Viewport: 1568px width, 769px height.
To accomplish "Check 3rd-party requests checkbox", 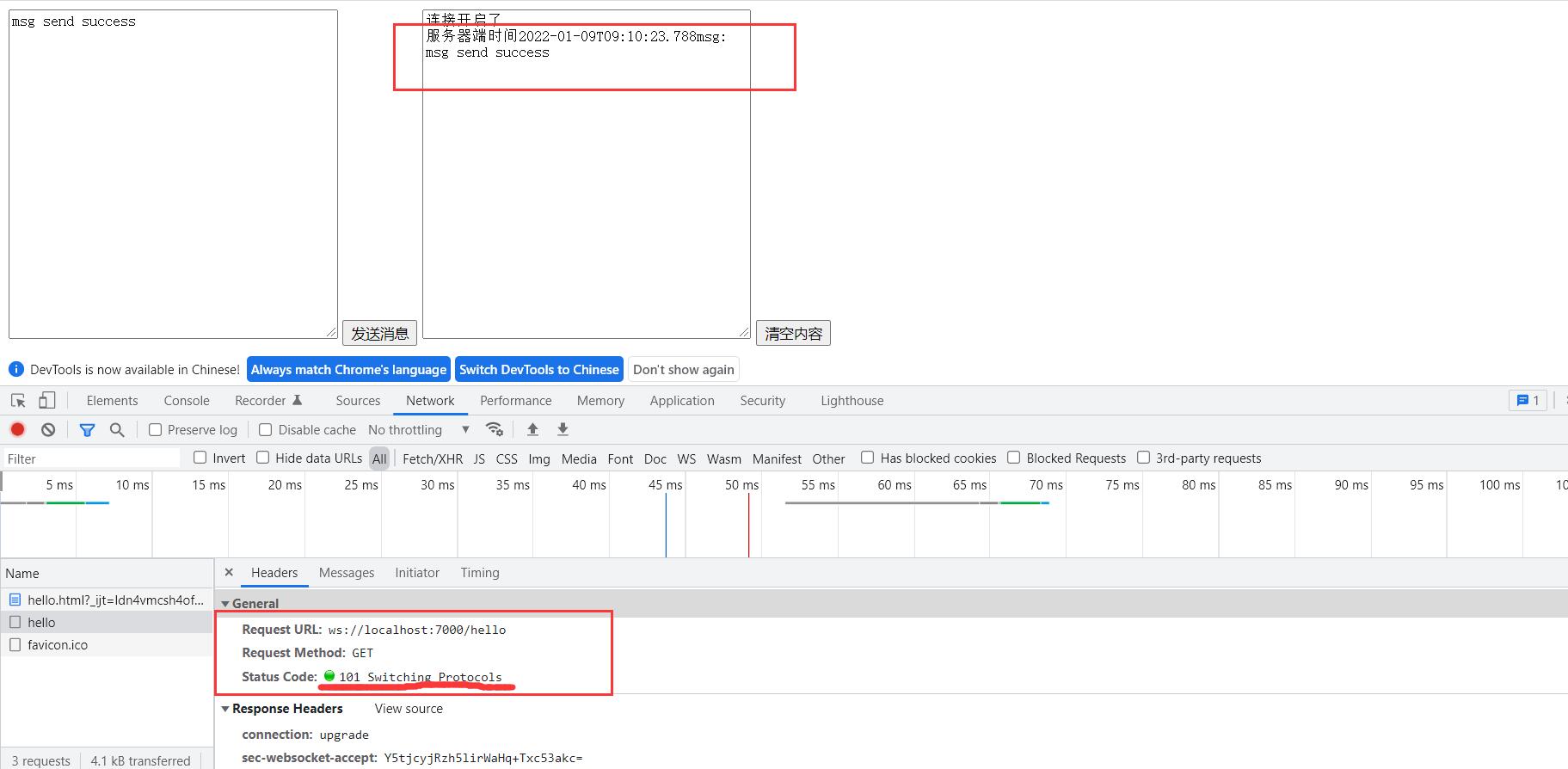I will point(1144,458).
